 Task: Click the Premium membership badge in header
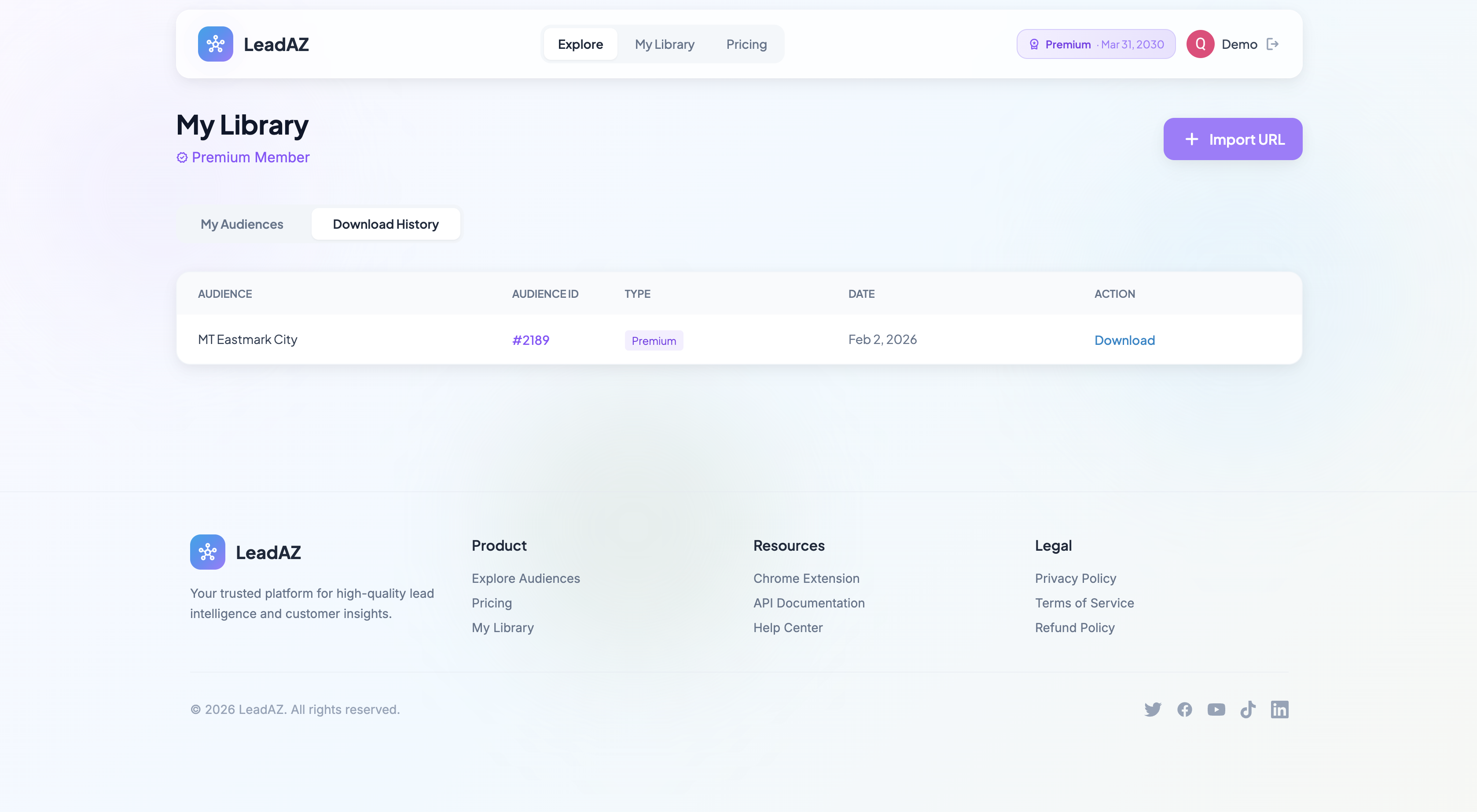[1096, 44]
